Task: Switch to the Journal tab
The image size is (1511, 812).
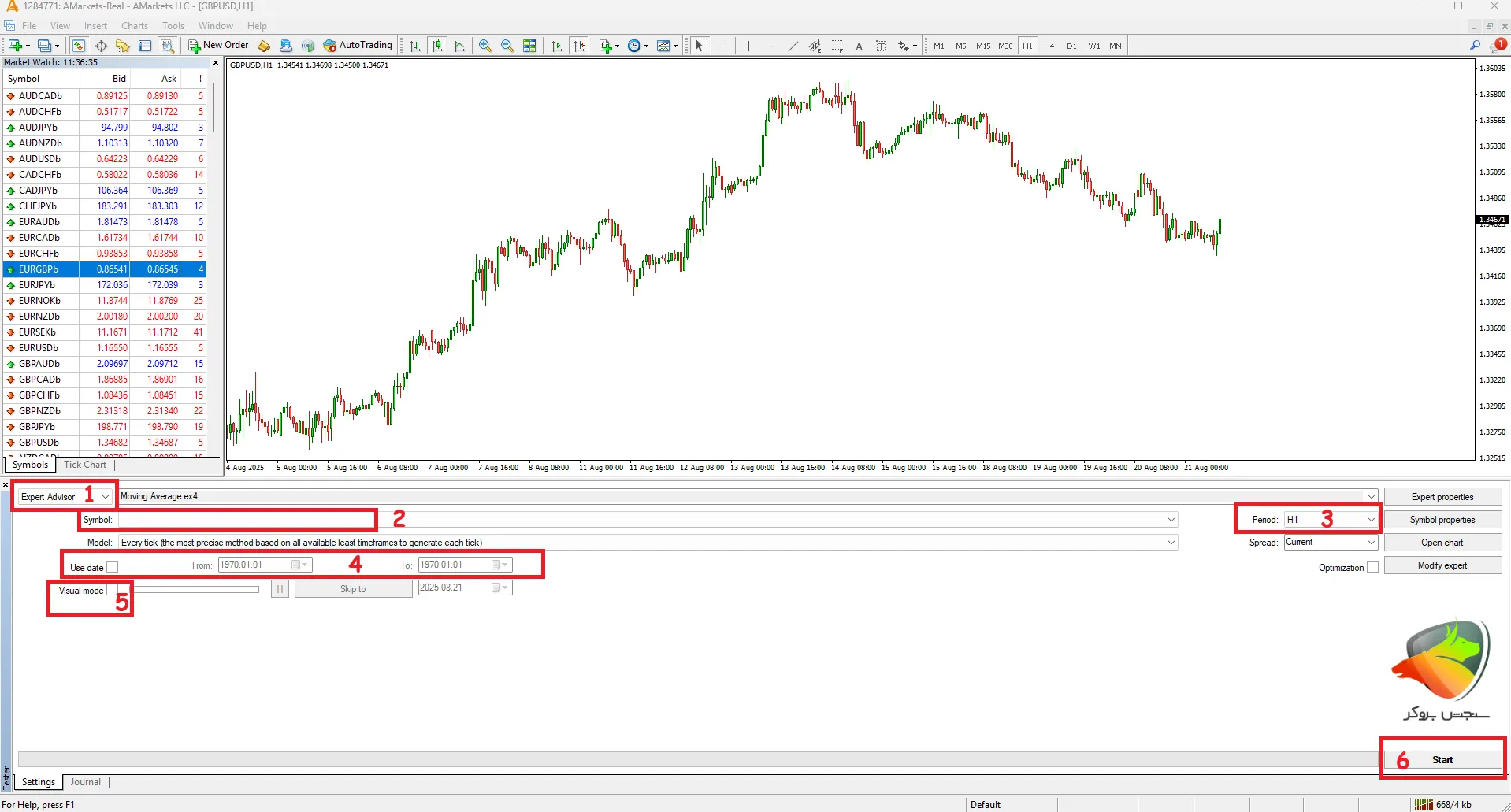Action: point(85,781)
